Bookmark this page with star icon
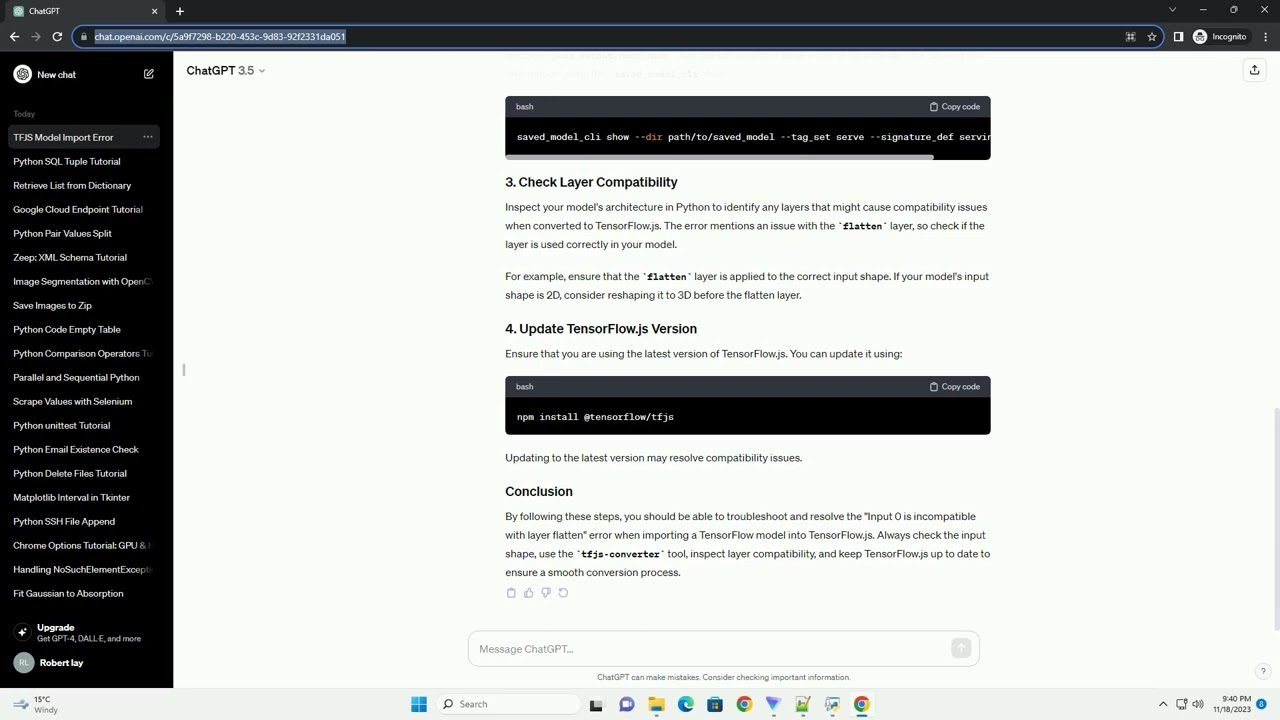Viewport: 1280px width, 720px height. coord(1152,37)
